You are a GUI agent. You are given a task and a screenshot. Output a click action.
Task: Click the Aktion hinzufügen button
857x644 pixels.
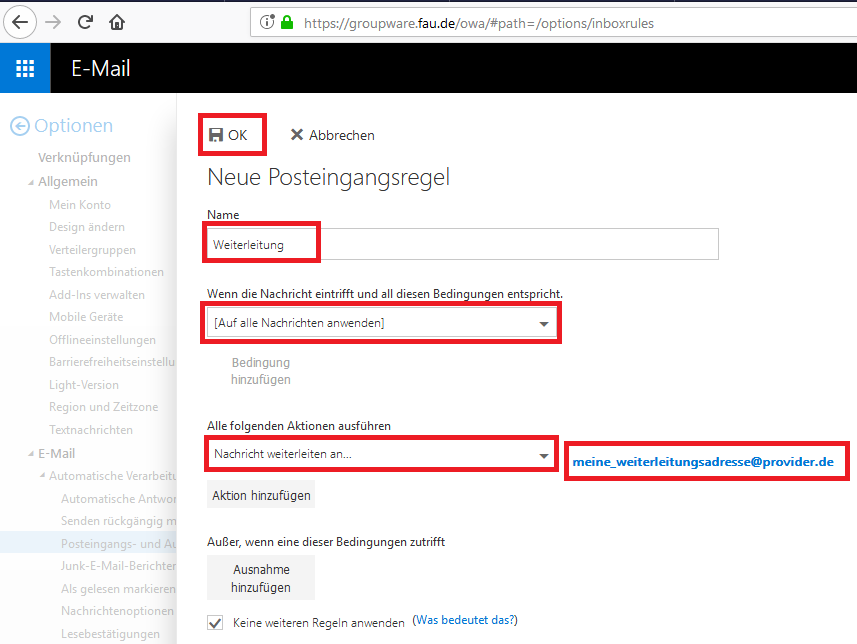click(x=261, y=495)
